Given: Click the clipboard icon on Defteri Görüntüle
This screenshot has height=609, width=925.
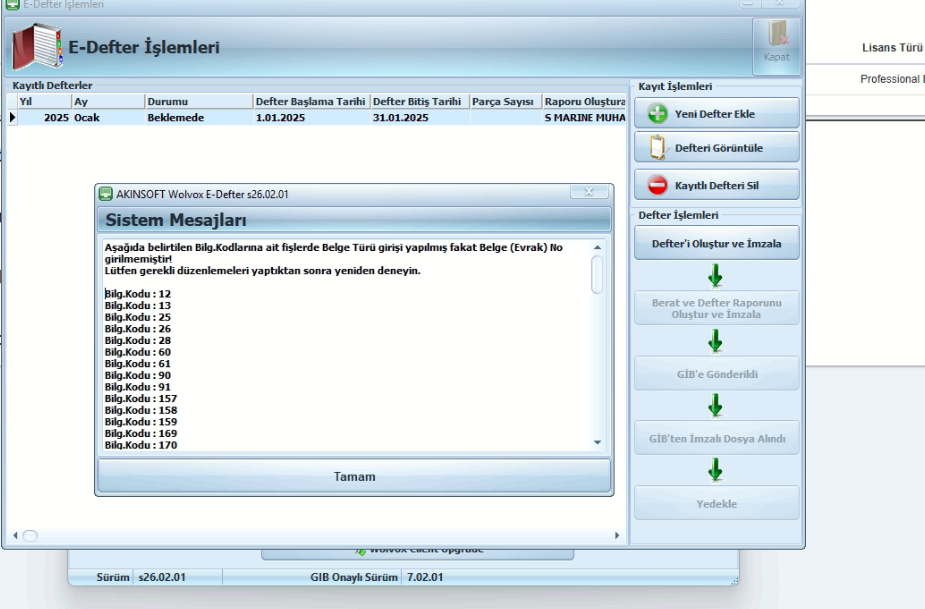Looking at the screenshot, I should tap(657, 148).
